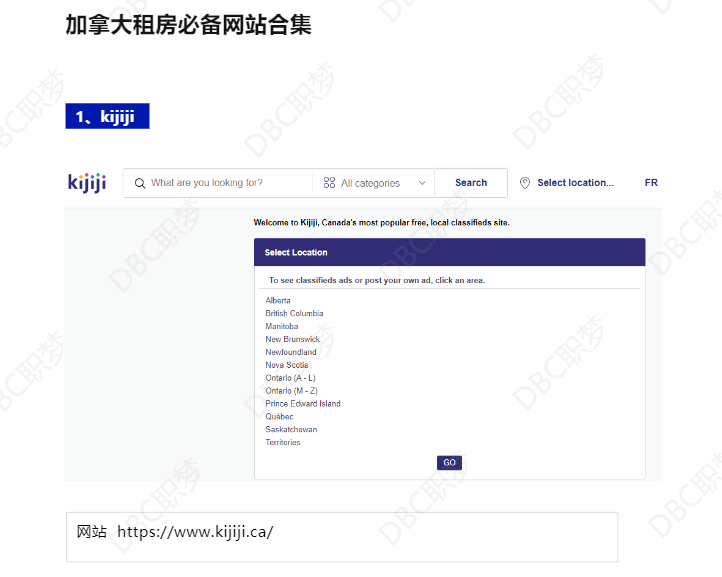722x577 pixels.
Task: Open Select location link
Action: point(576,183)
